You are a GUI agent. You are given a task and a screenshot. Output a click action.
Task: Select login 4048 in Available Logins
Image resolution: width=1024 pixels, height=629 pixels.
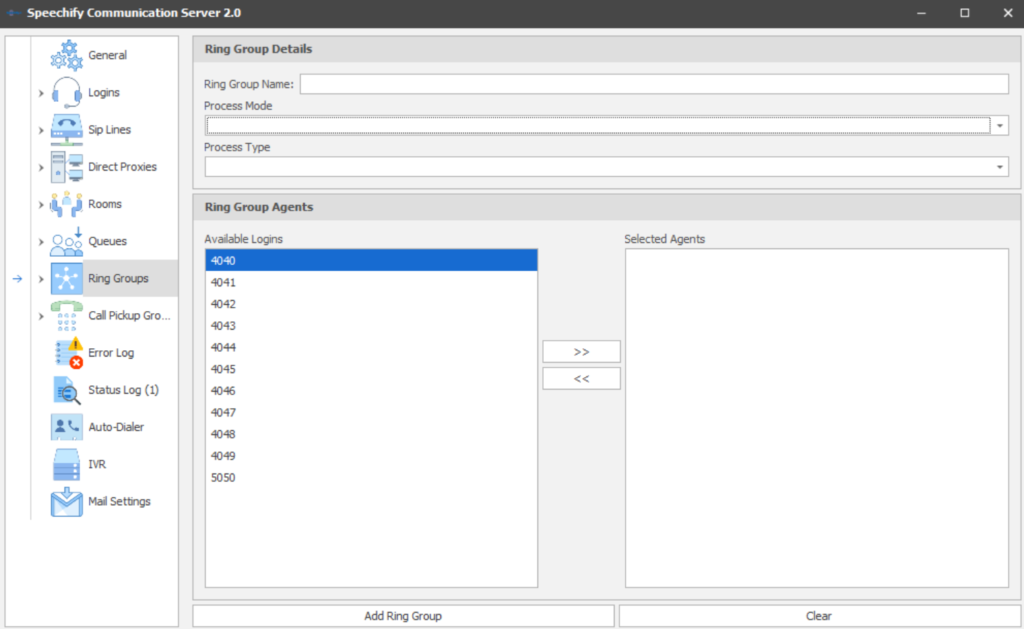point(372,434)
